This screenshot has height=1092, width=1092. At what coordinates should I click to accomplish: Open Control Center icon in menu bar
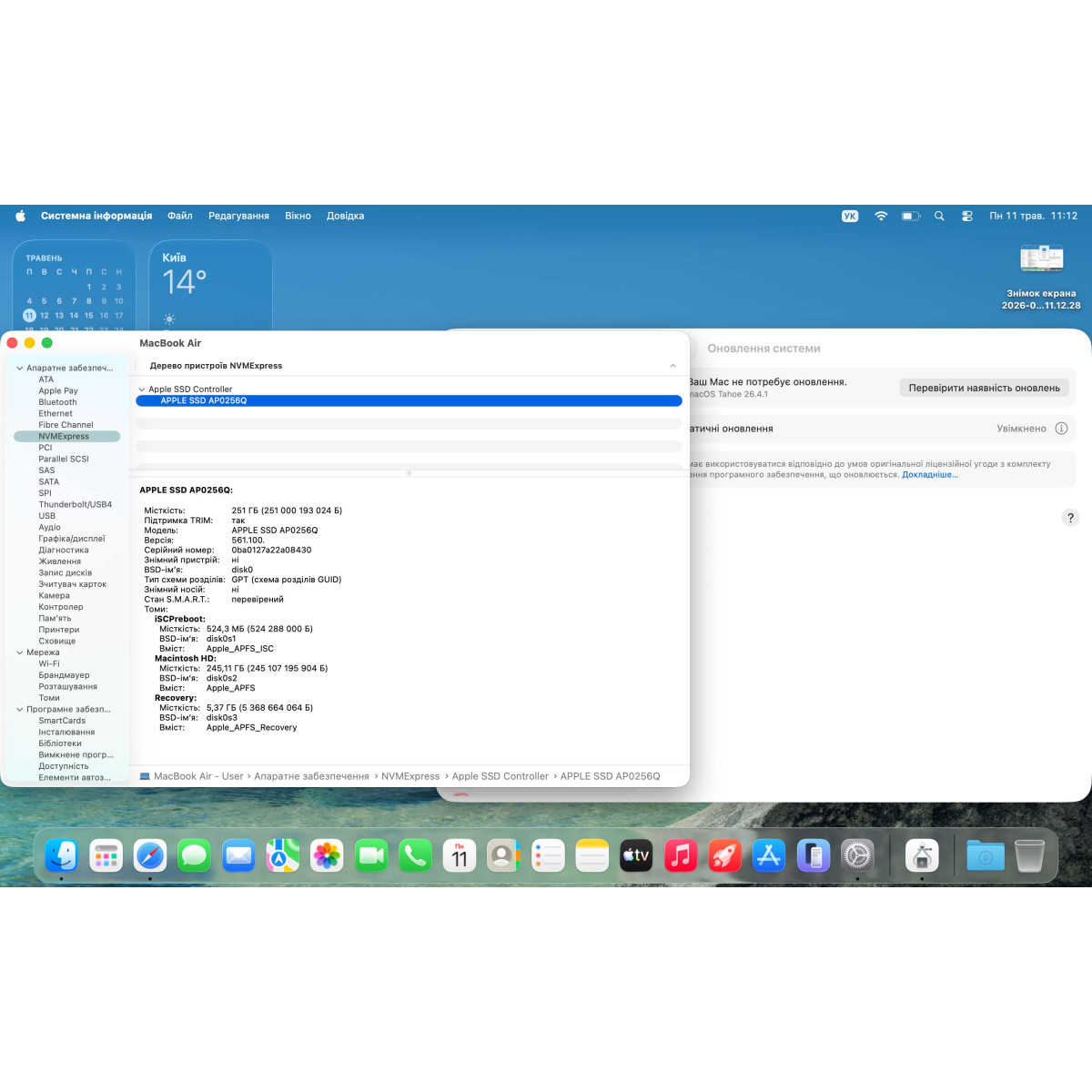(967, 216)
